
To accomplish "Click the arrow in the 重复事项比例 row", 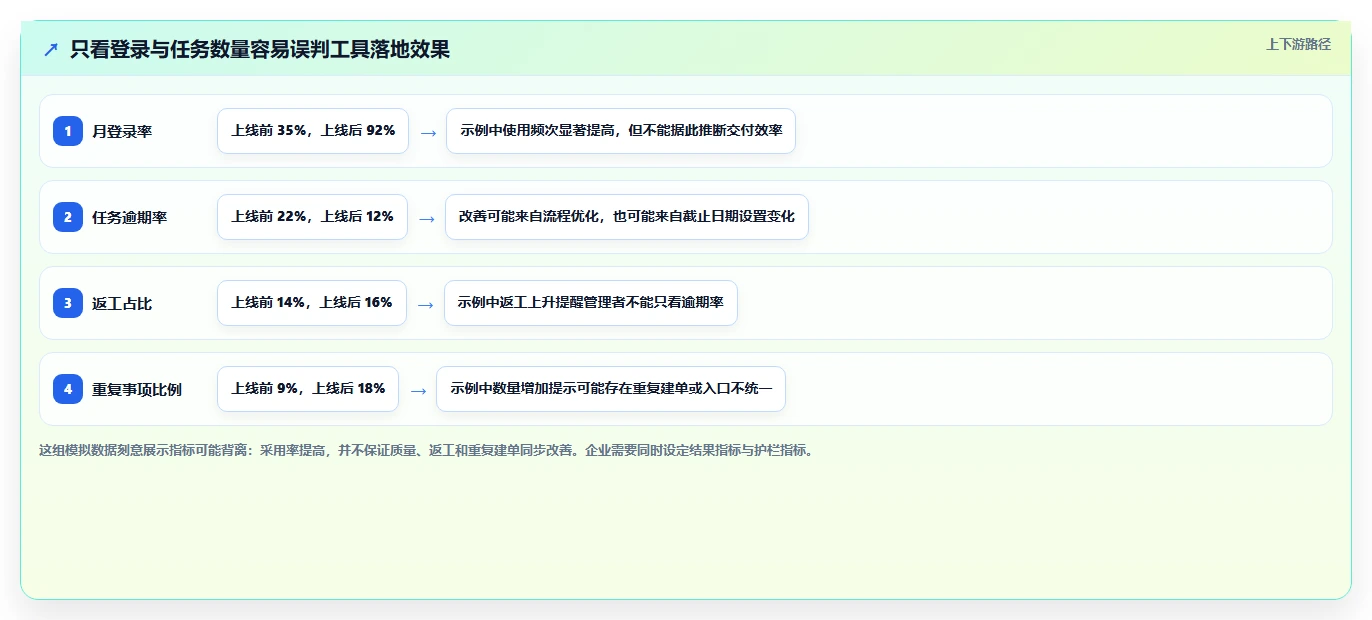I will click(x=418, y=390).
